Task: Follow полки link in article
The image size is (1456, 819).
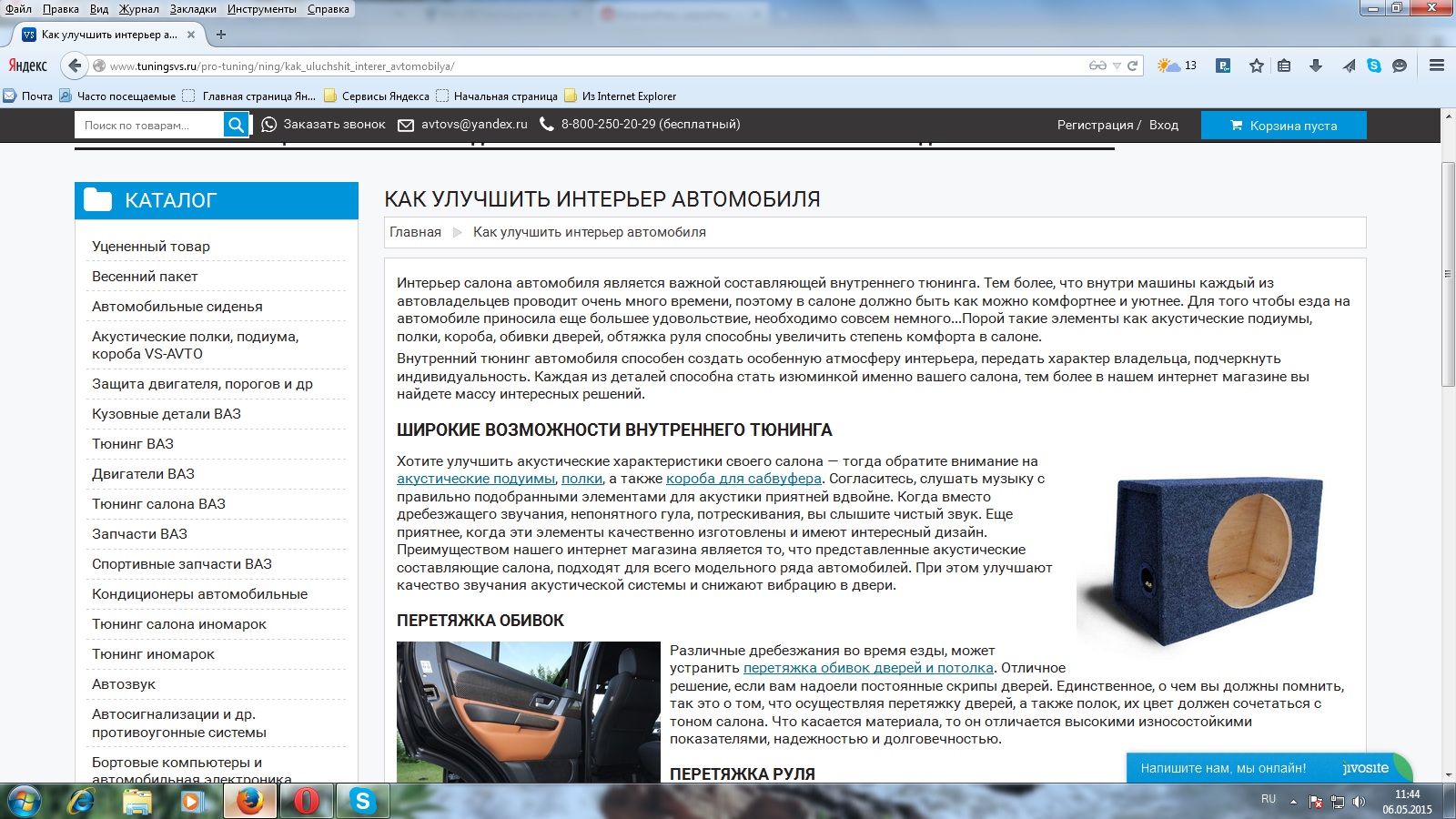Action: tap(581, 479)
